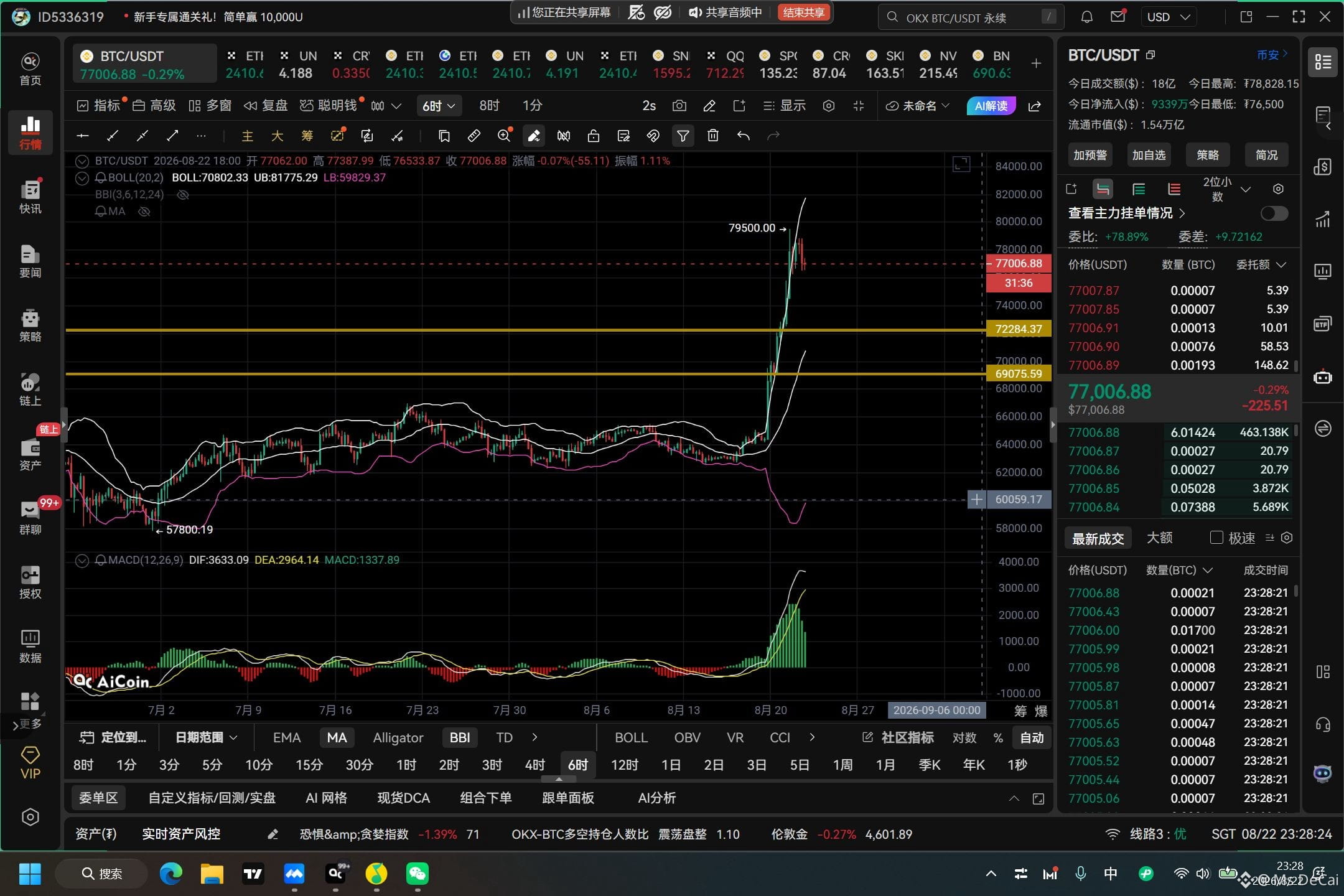Open the USD currency dropdown
Screen dimensions: 1344x896
[x=1169, y=17]
